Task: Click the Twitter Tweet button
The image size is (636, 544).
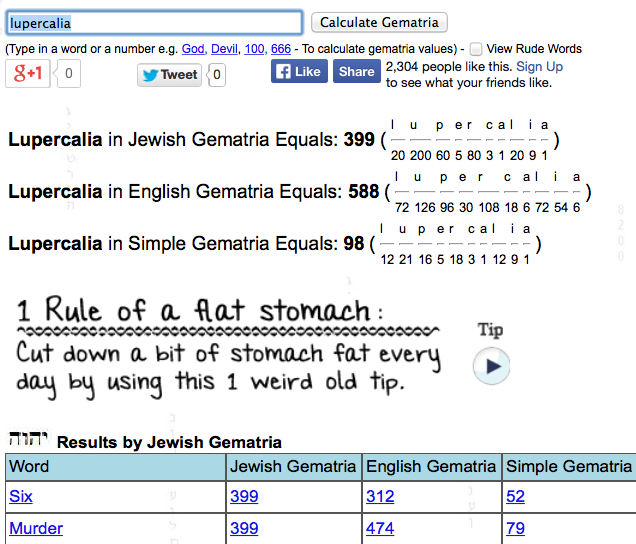Action: pyautogui.click(x=170, y=75)
